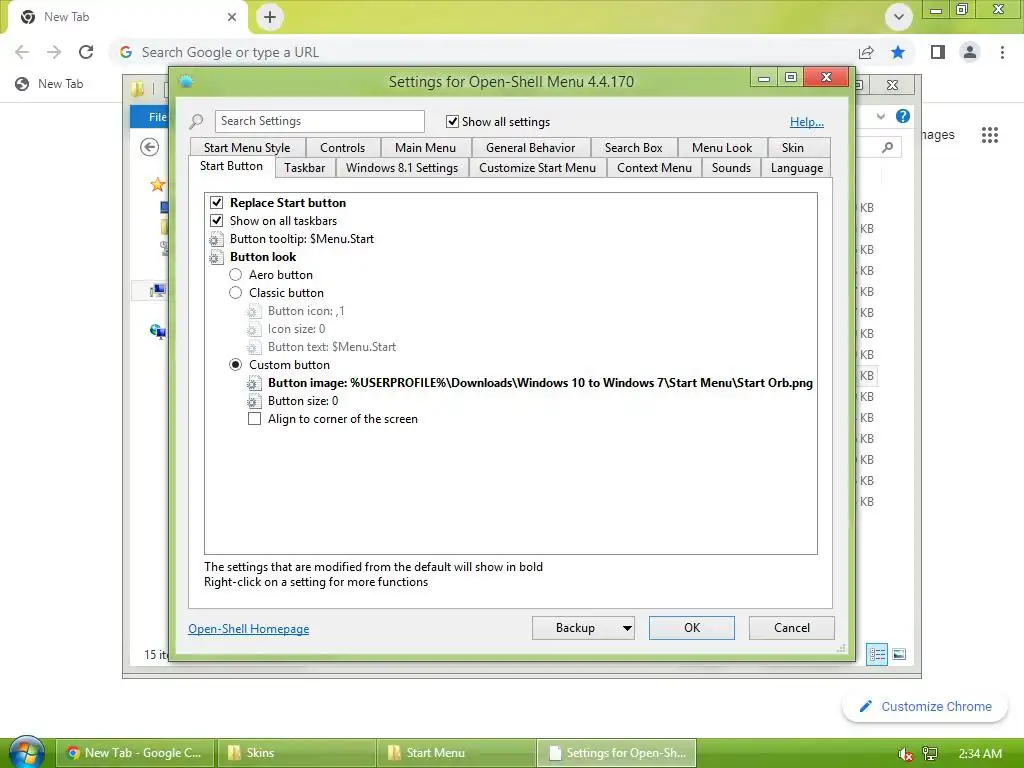Open Chrome three-dot menu

tap(1002, 52)
